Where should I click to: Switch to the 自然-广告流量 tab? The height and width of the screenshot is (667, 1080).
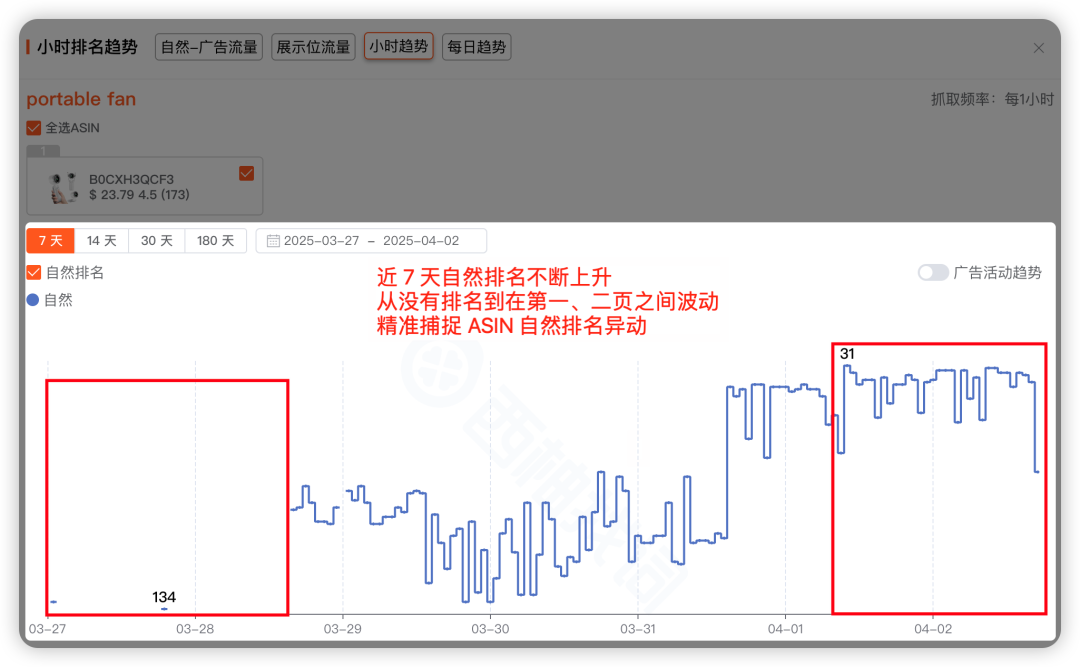(x=208, y=46)
